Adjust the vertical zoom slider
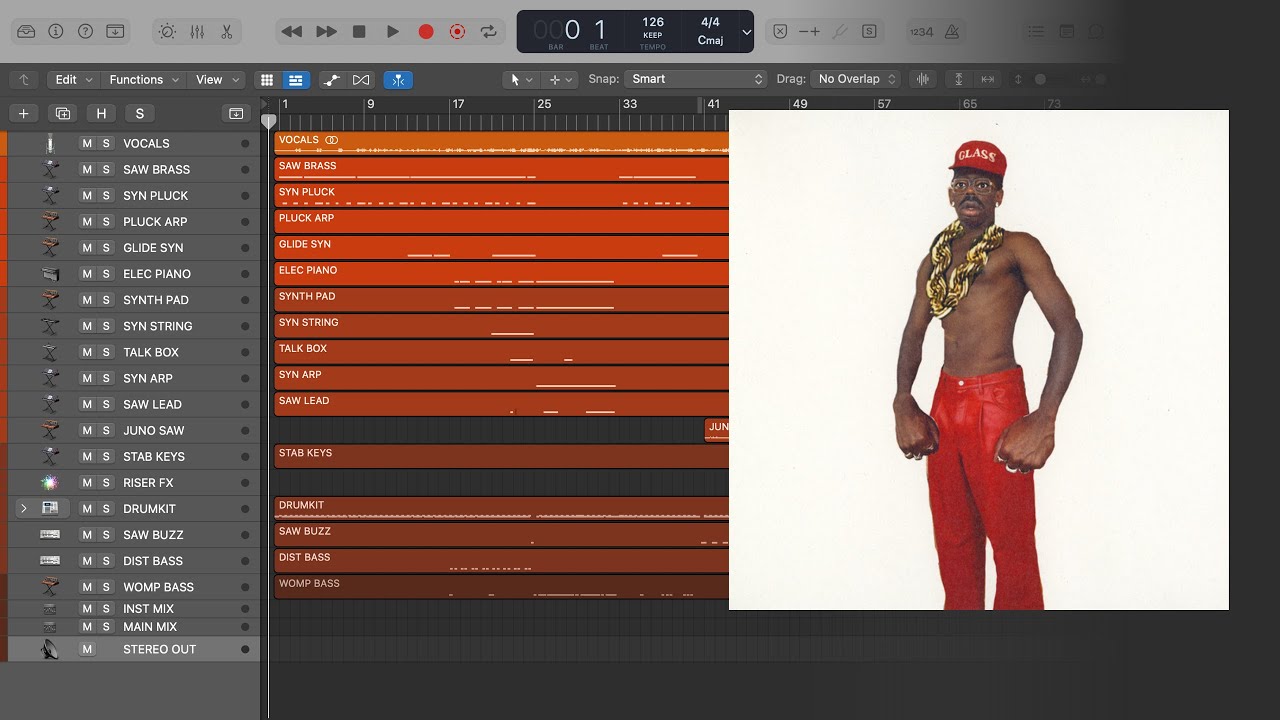Screen dimensions: 1280x720 [1040, 80]
